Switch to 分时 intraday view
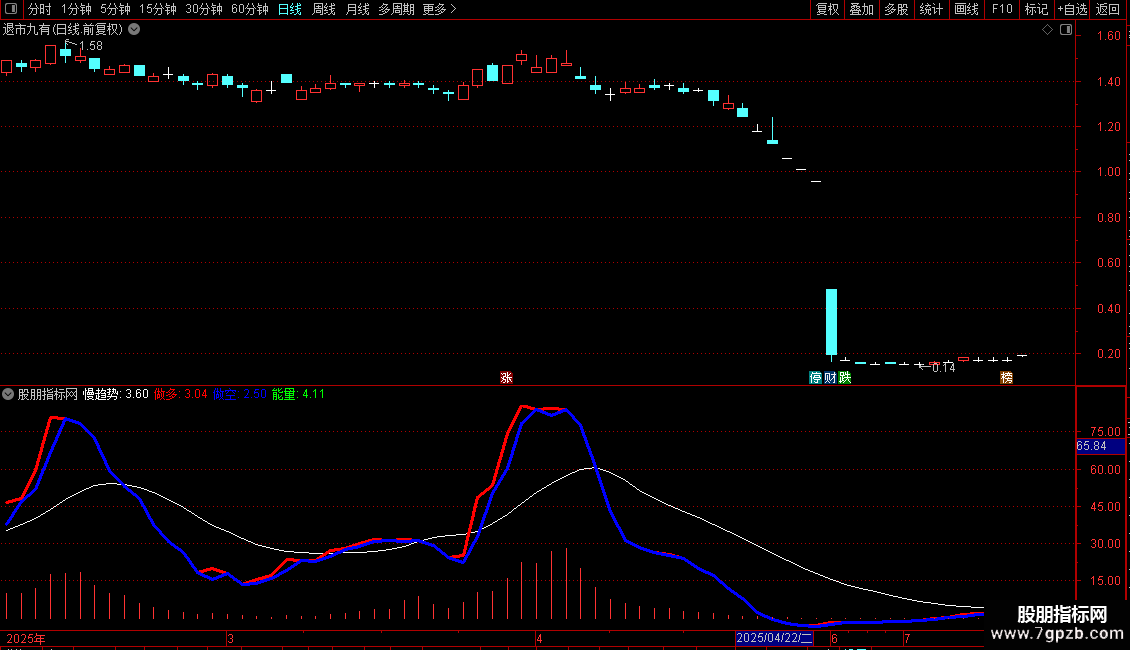Viewport: 1130px width, 650px height. coord(40,9)
